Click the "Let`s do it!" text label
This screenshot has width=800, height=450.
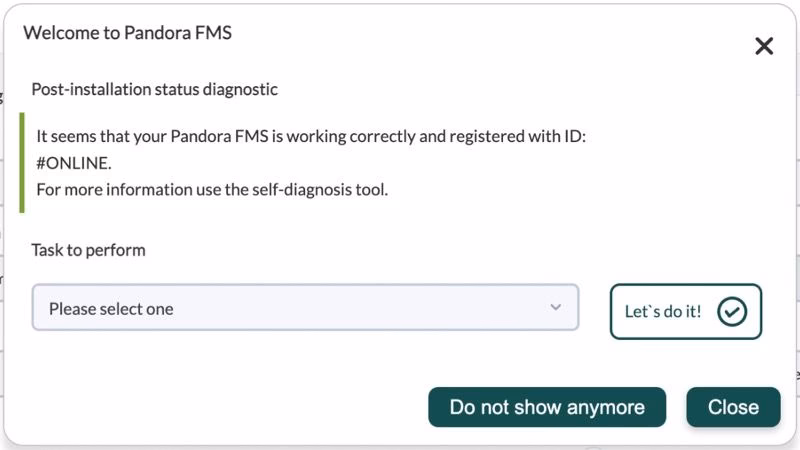[663, 312]
